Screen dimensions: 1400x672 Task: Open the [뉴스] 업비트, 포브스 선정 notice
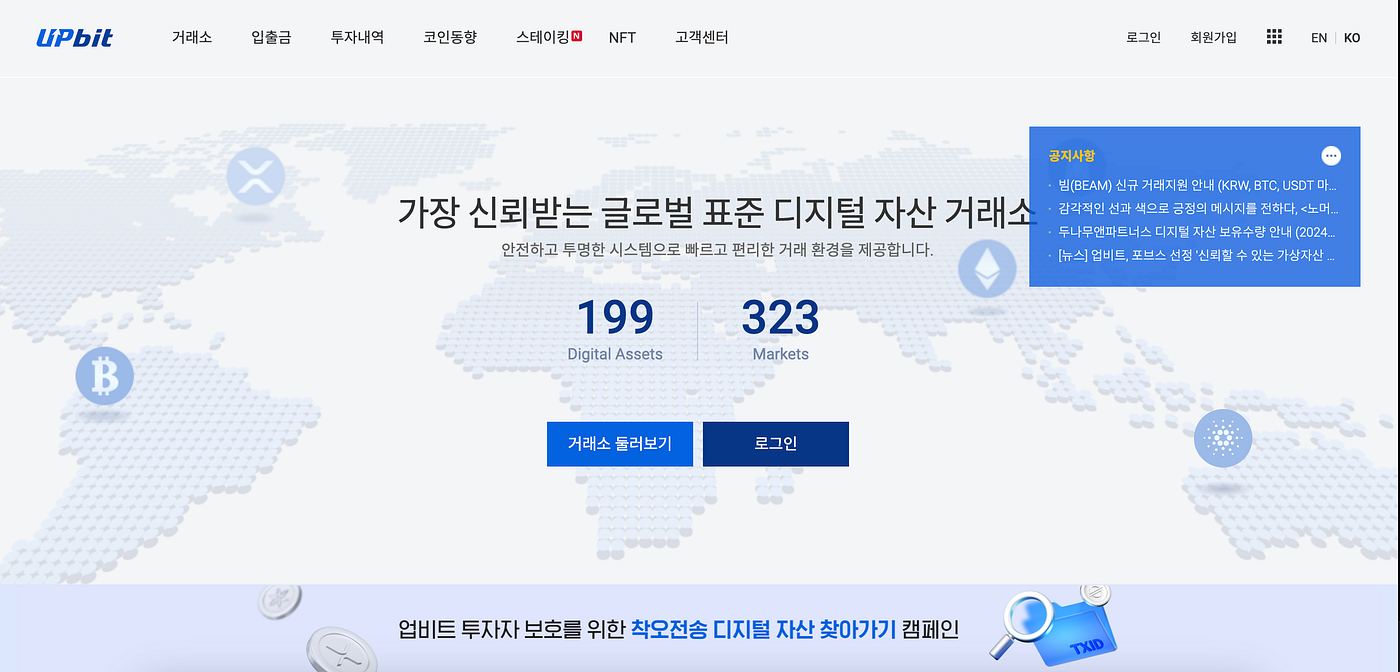click(1197, 255)
